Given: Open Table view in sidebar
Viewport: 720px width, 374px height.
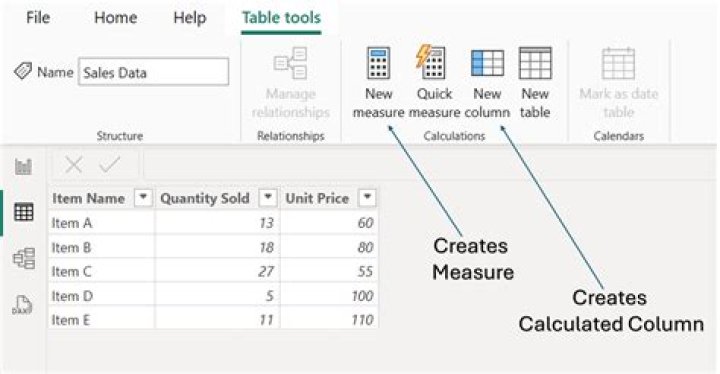Looking at the screenshot, I should 23,212.
